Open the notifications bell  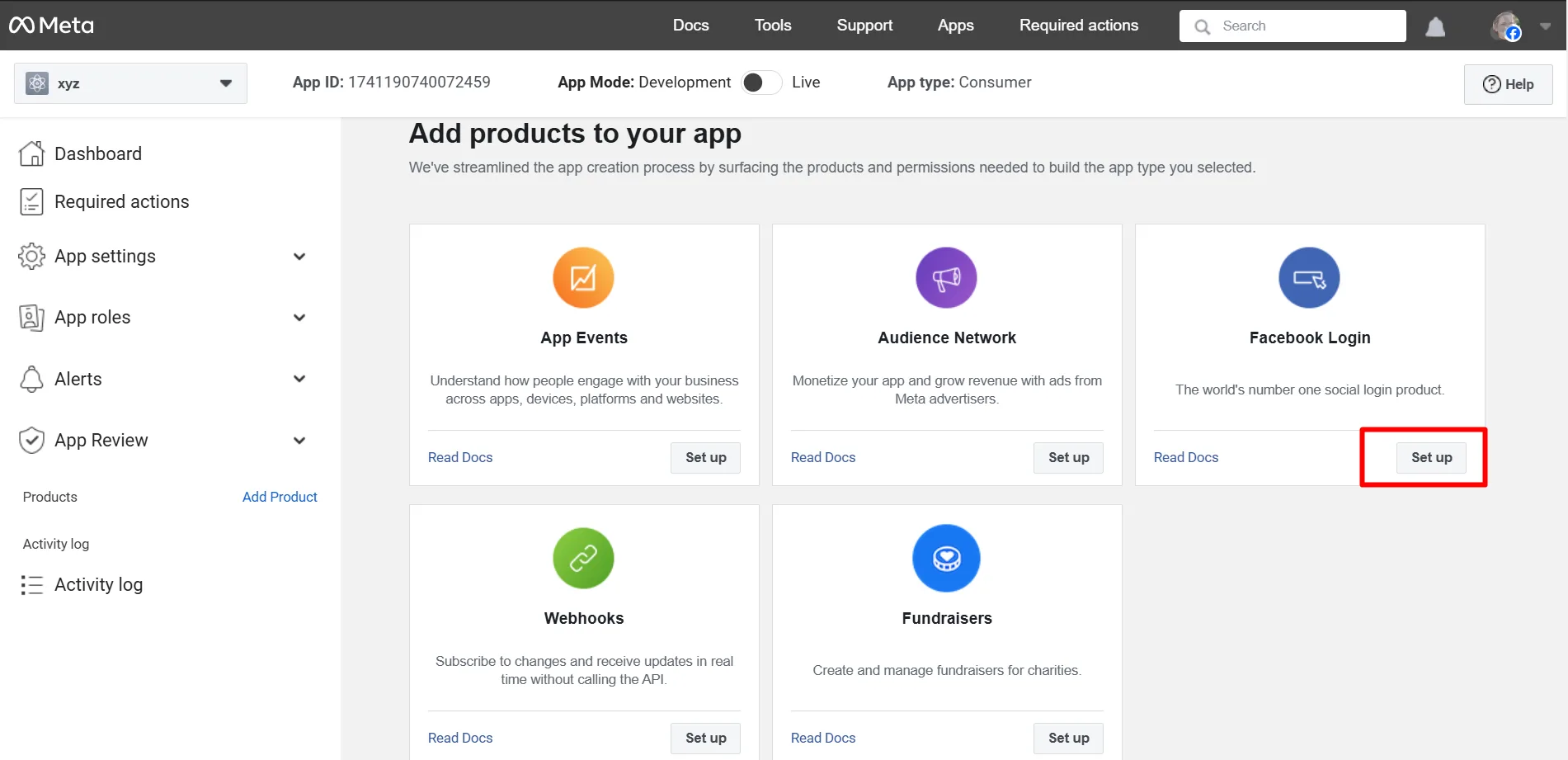coord(1435,26)
